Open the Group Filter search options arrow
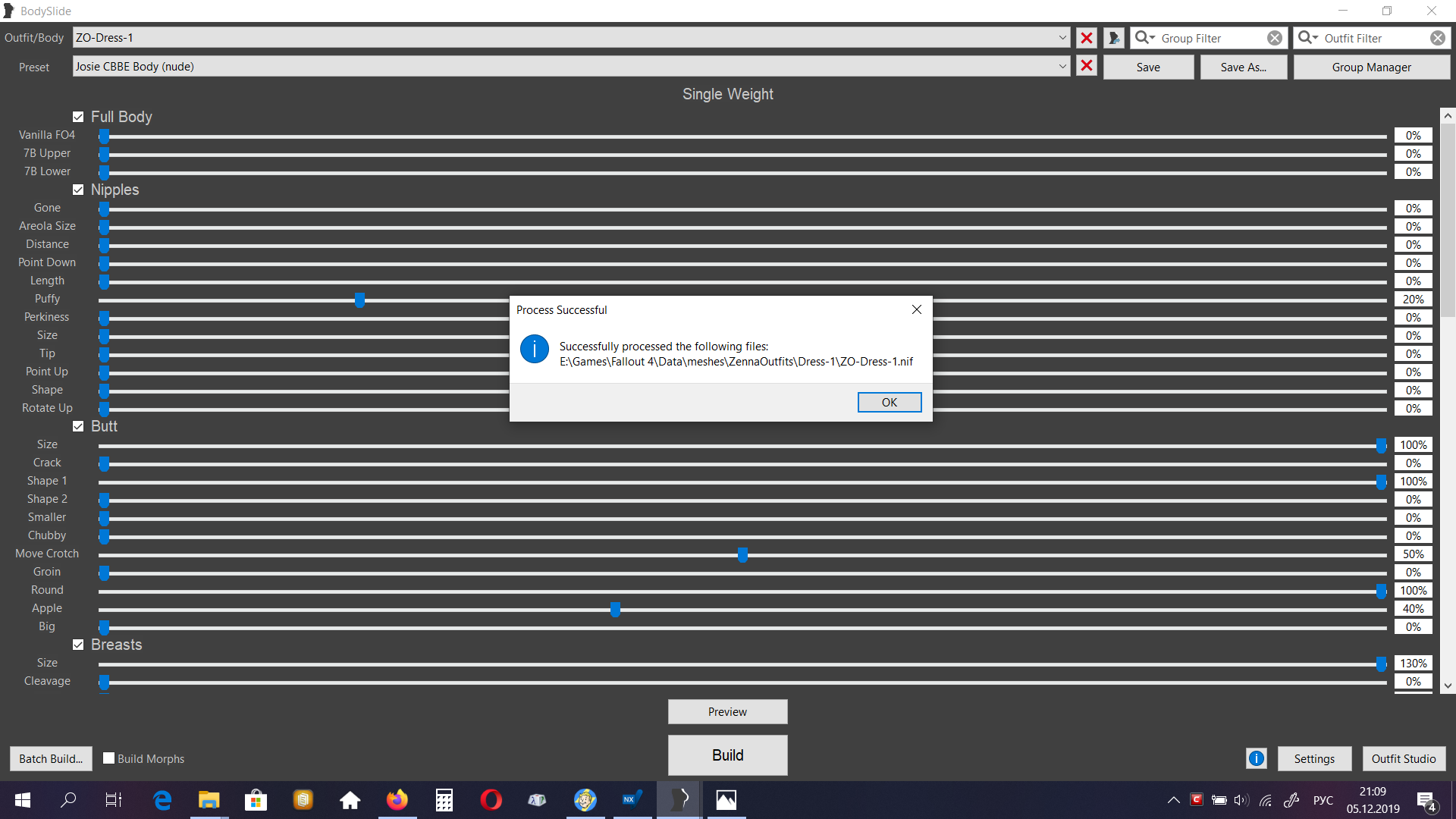Screen dimensions: 1456x819 click(x=1153, y=38)
